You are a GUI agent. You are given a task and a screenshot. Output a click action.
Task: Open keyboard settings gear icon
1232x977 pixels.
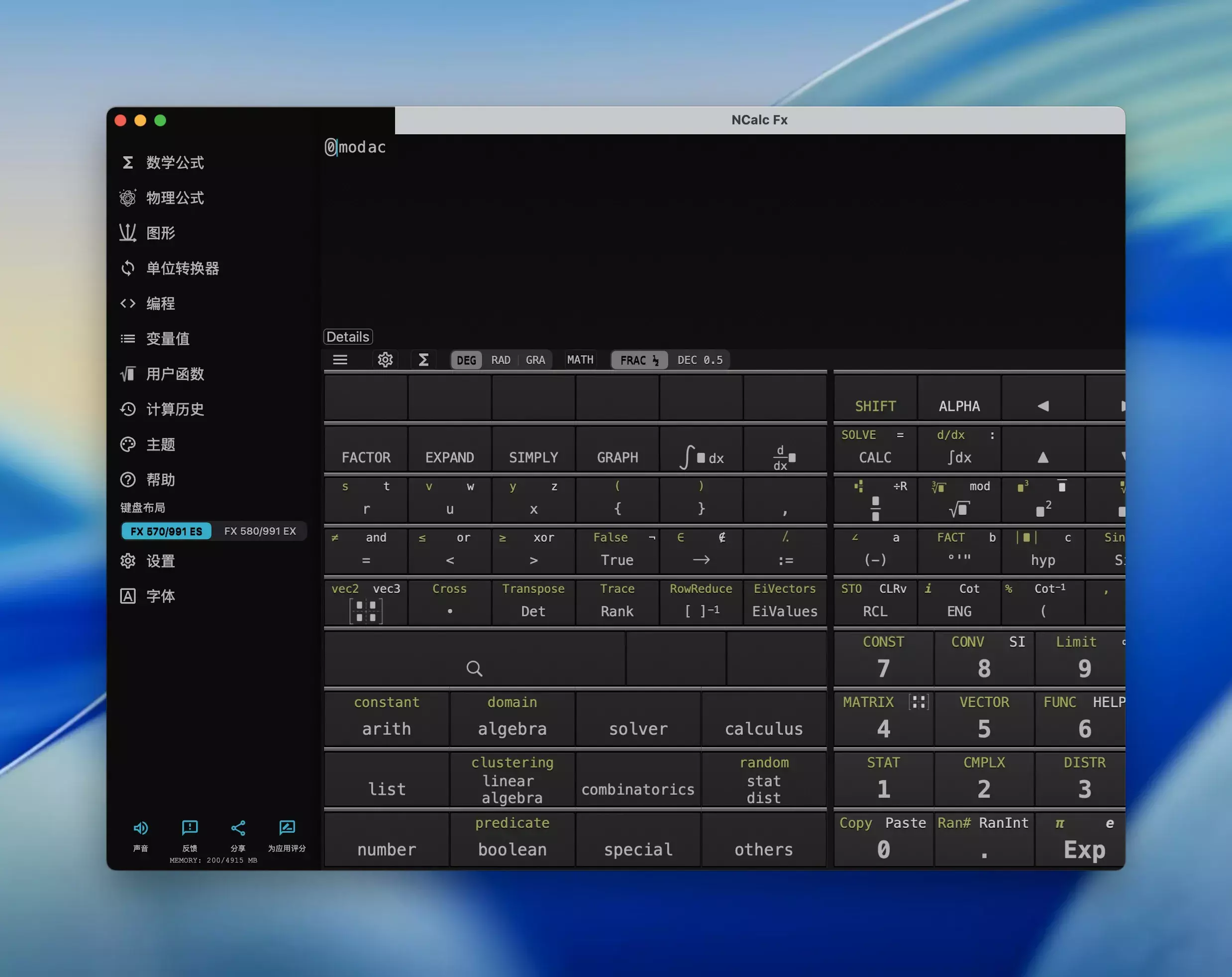(385, 360)
